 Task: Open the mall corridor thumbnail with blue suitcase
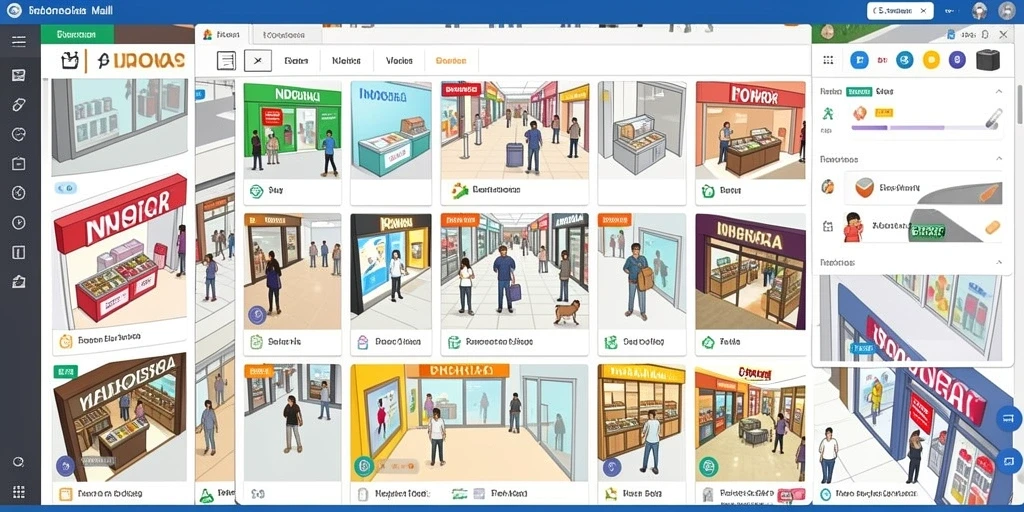pos(514,129)
